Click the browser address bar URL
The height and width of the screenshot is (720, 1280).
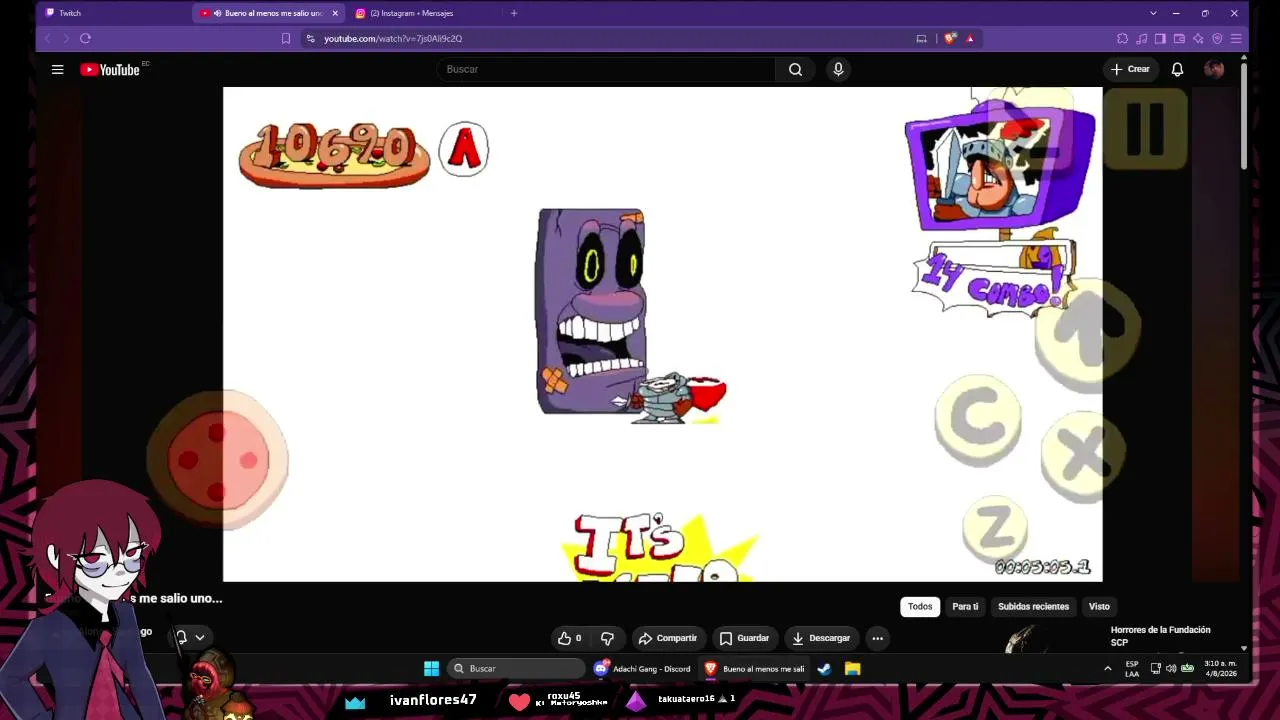393,38
